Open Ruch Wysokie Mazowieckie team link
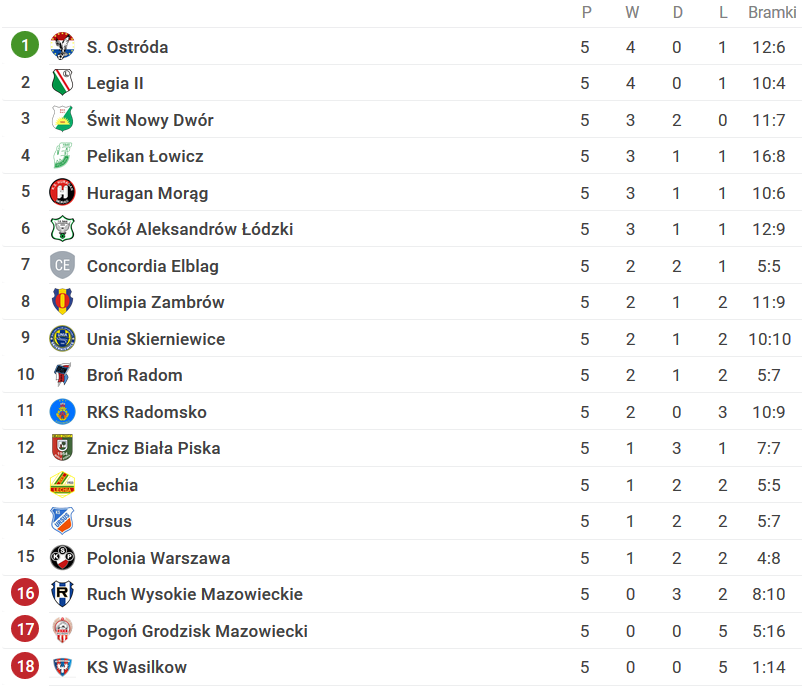 point(194,594)
